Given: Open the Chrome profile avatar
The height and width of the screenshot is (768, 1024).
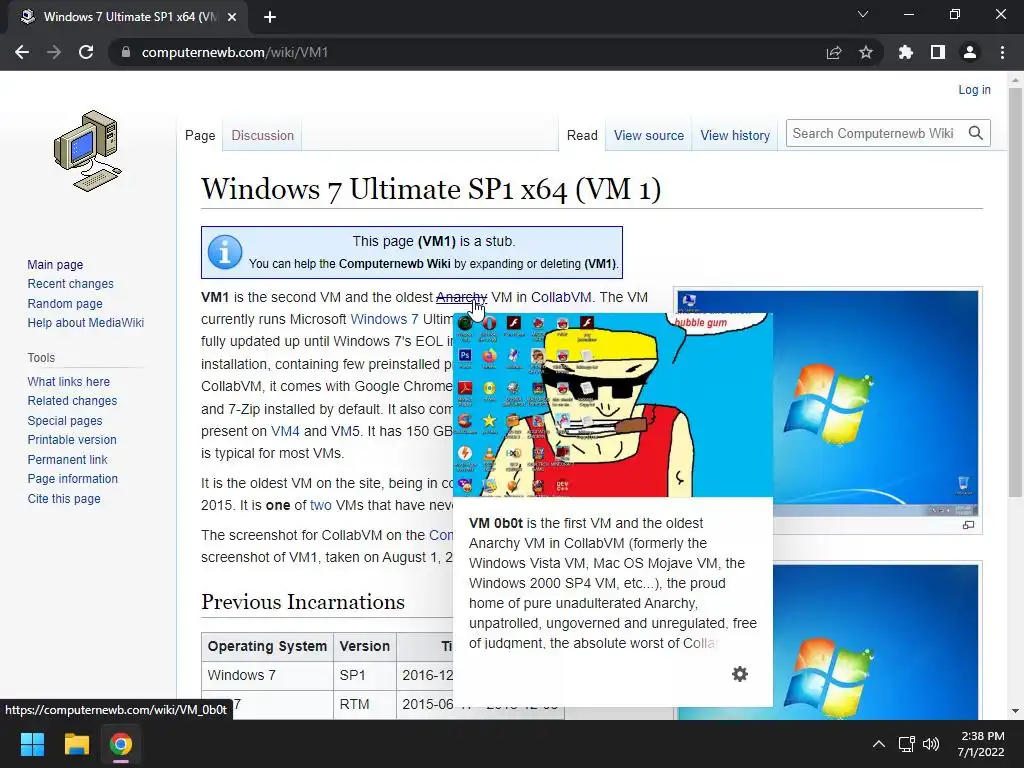Looking at the screenshot, I should click(970, 52).
